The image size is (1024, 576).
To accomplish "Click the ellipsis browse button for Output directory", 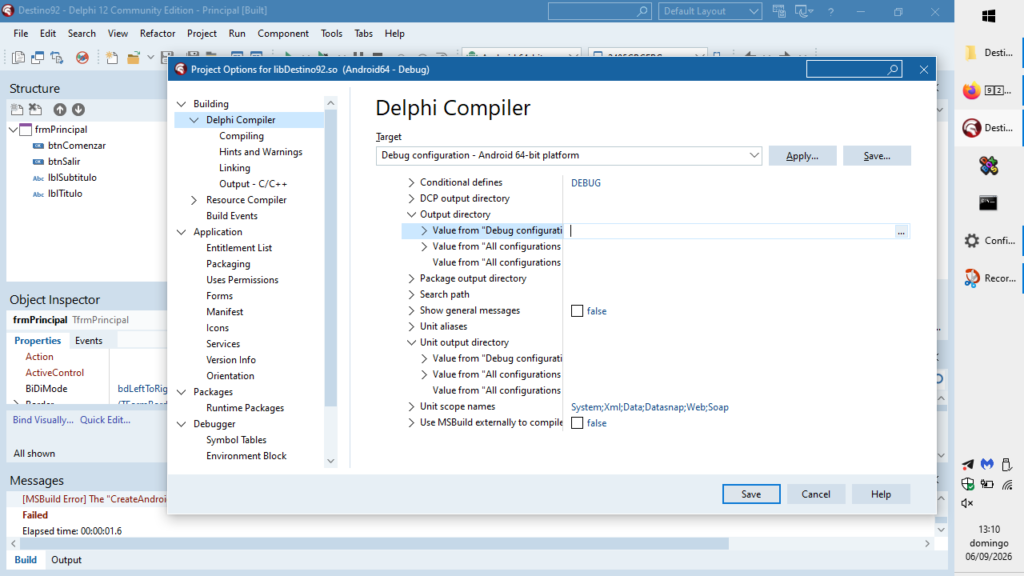I will [x=901, y=231].
